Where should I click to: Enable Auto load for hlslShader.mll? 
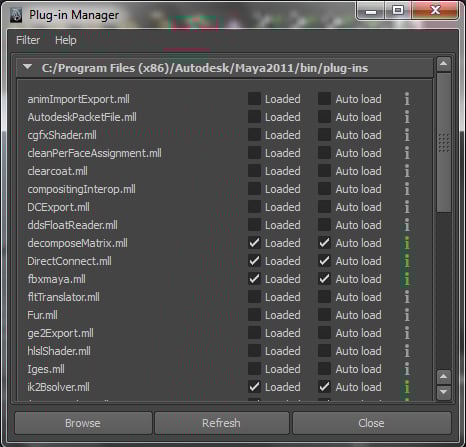(324, 351)
